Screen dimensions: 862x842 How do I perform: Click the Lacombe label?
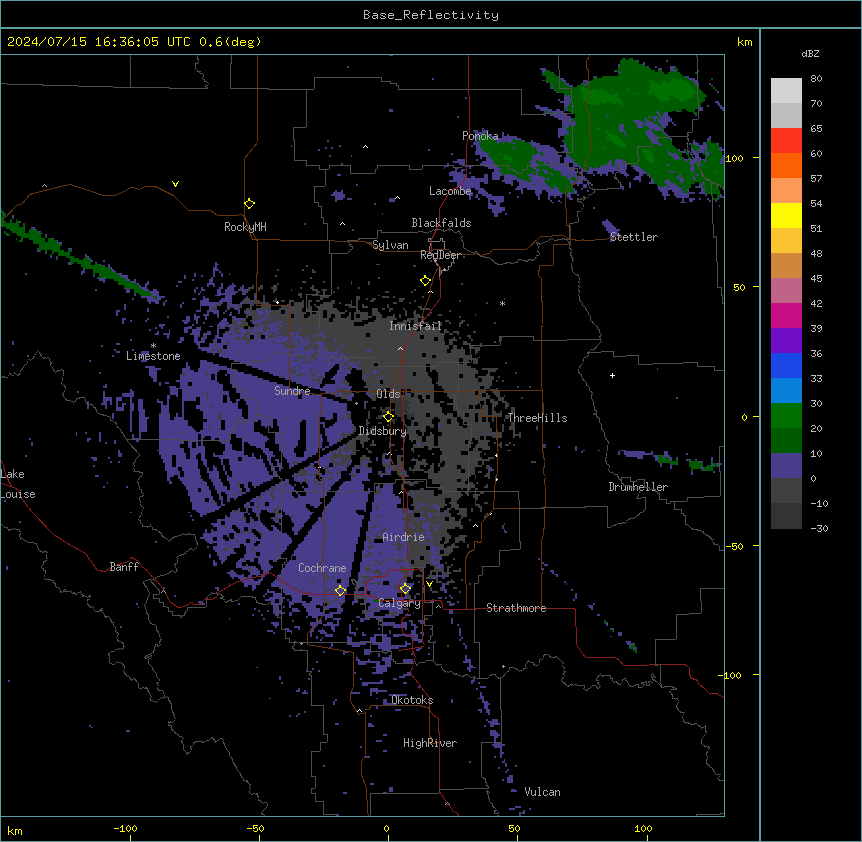point(450,191)
